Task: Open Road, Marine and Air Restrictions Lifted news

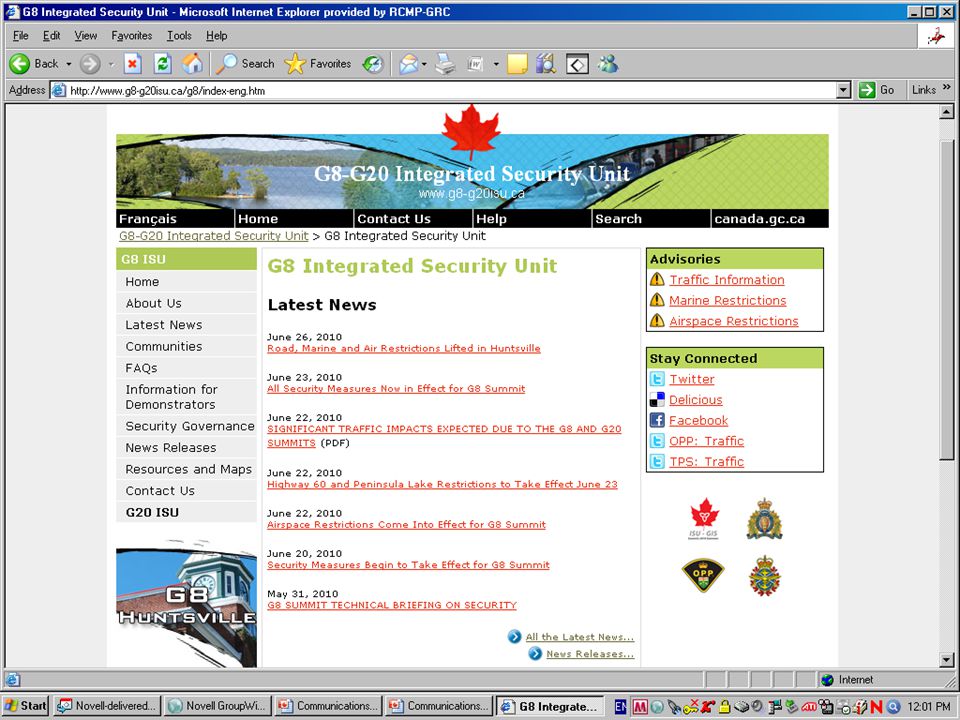Action: pyautogui.click(x=403, y=348)
